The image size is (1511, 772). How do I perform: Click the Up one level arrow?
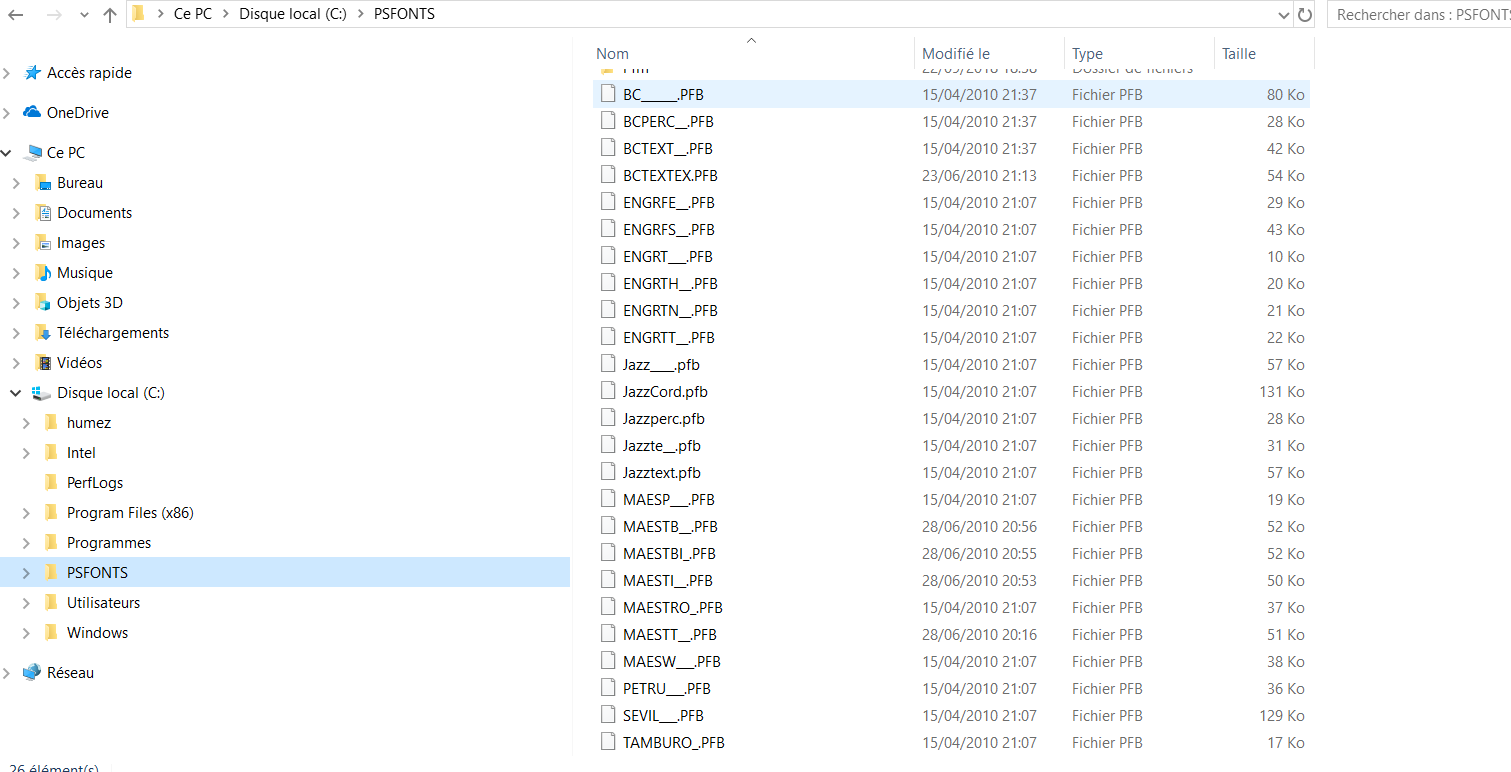110,15
